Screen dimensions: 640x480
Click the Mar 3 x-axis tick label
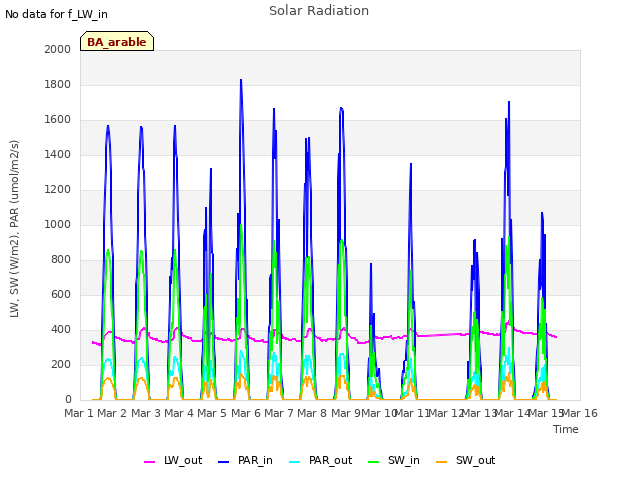(146, 413)
